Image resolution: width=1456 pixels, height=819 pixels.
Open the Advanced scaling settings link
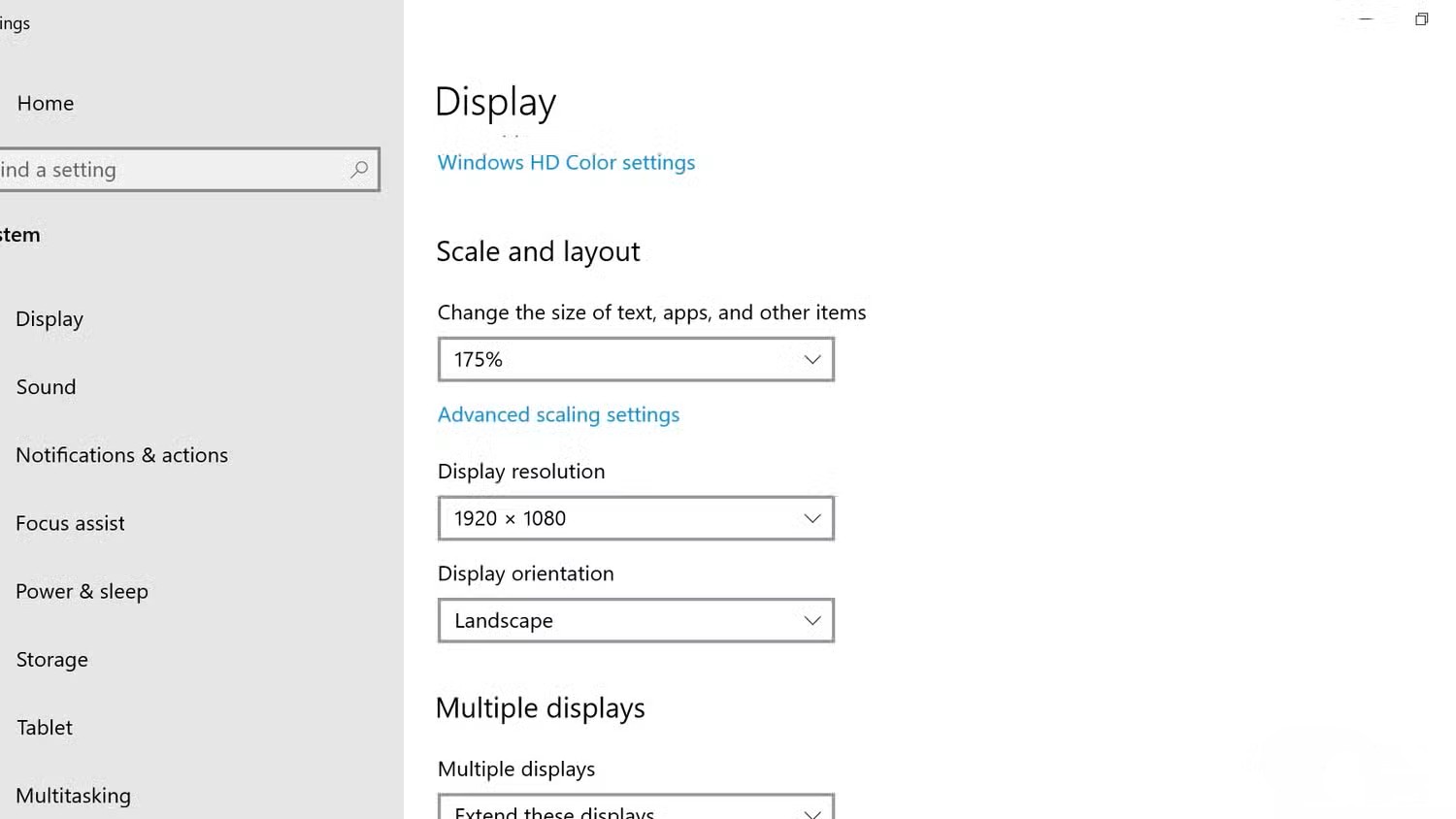[558, 415]
